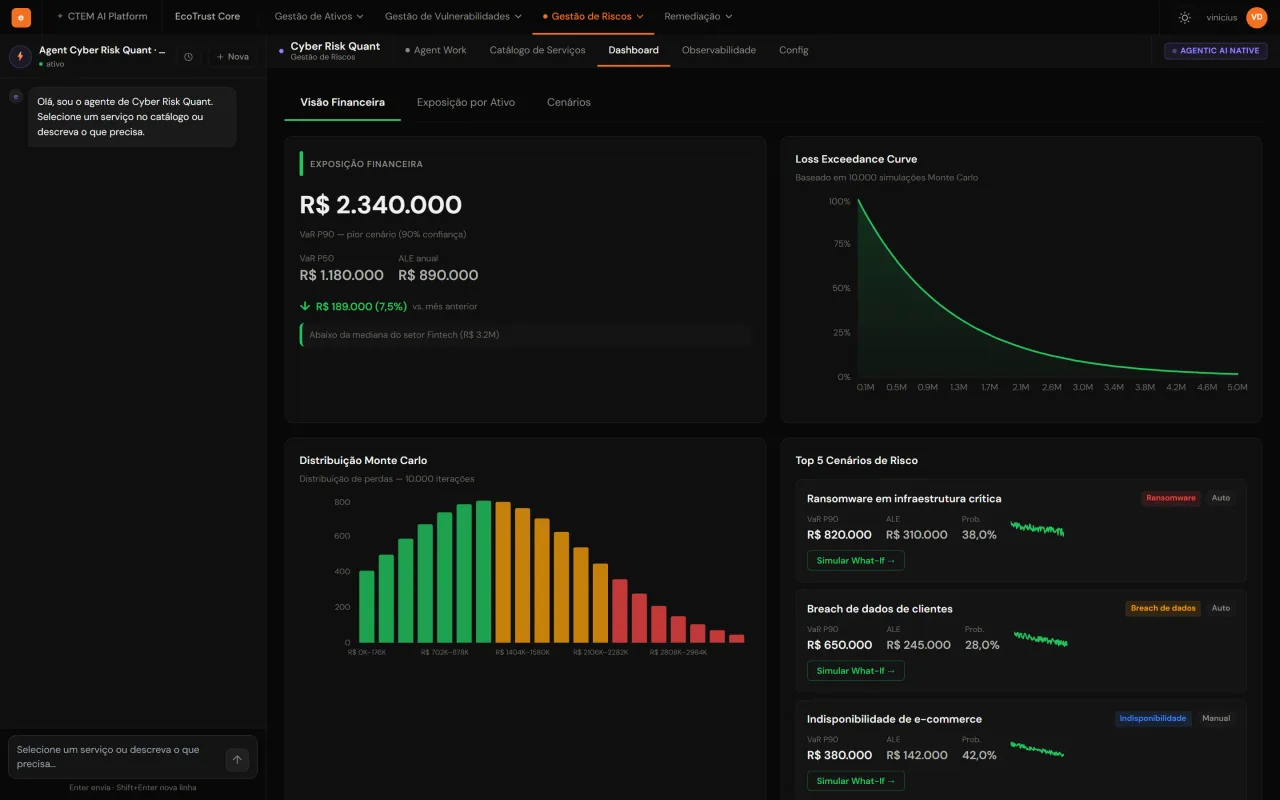Viewport: 1280px width, 800px height.
Task: Click Simular What-If for Breach de dados
Action: coord(856,671)
